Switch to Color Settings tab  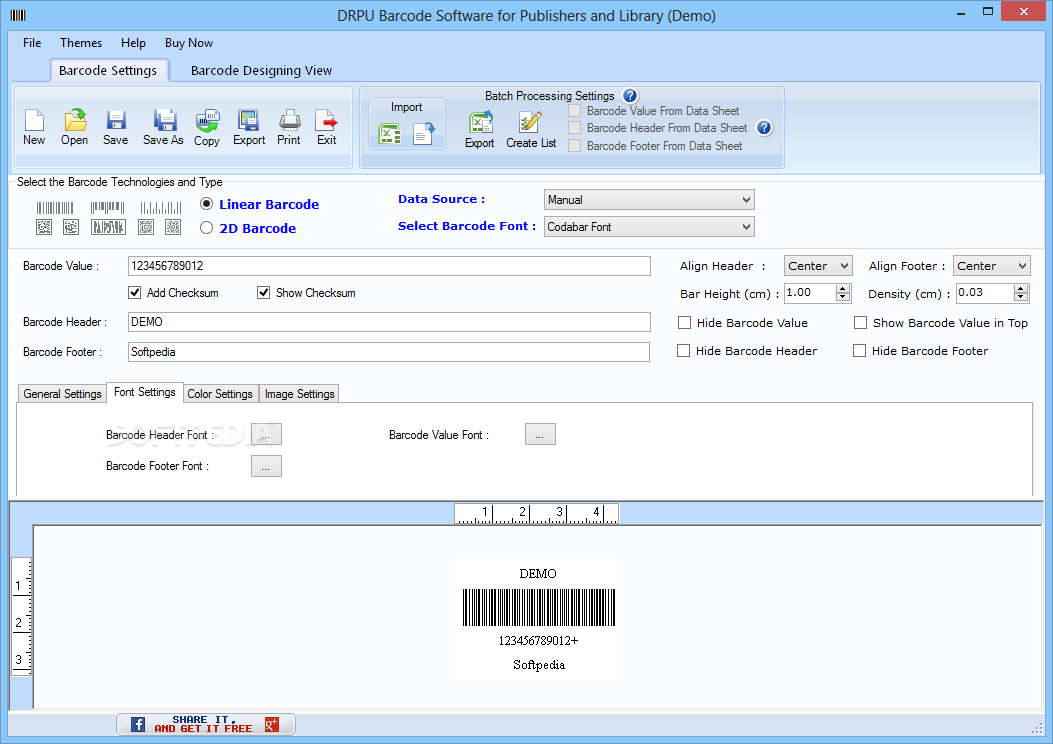220,393
